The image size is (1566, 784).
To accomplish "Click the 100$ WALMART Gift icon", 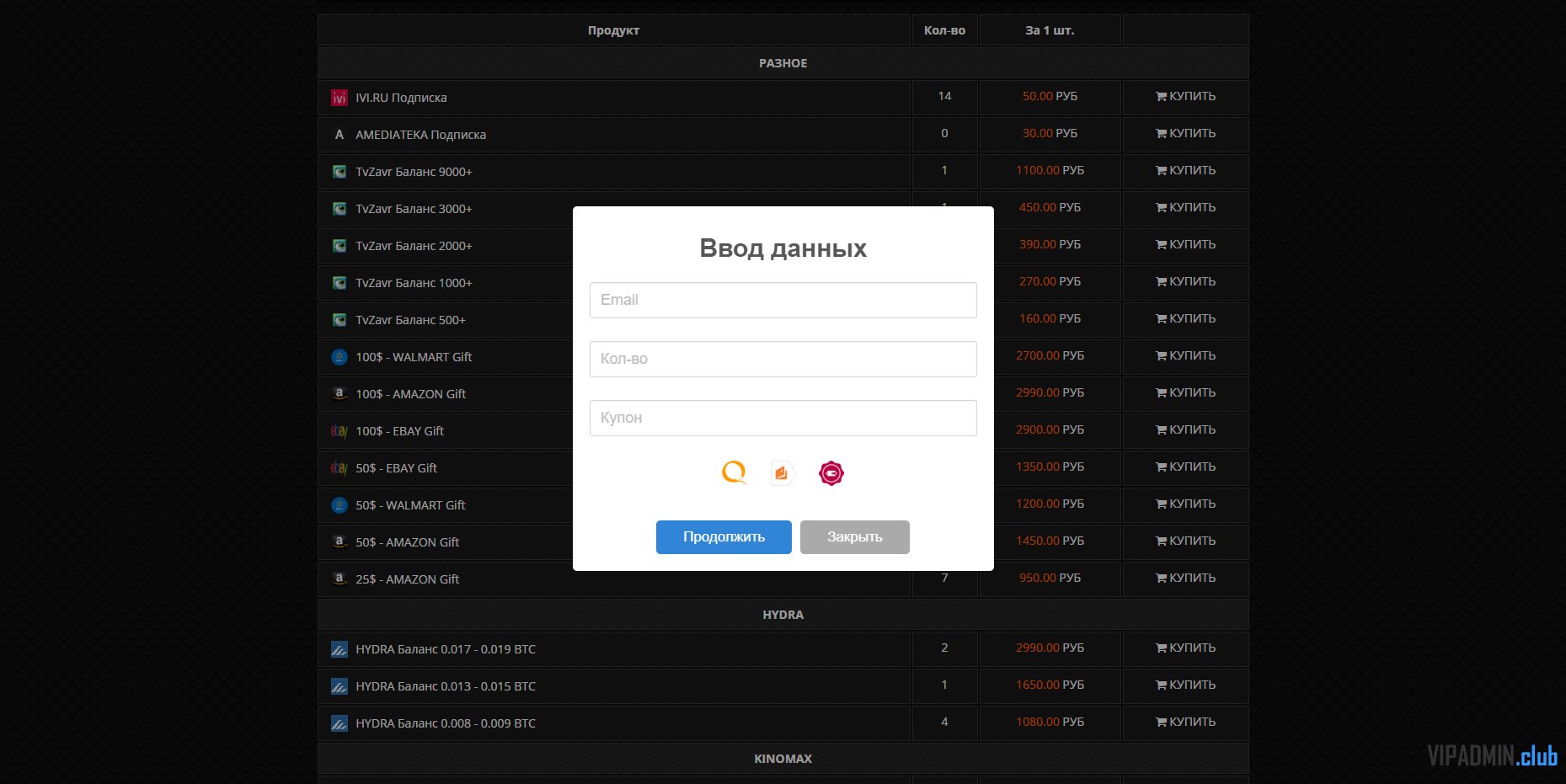I will click(x=339, y=357).
